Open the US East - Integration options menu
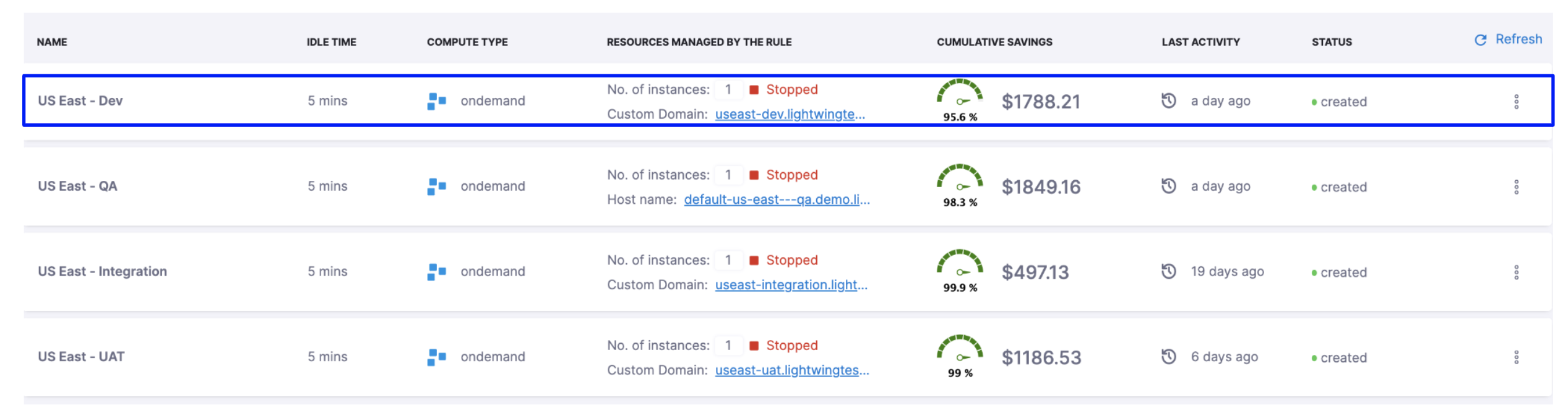1568x415 pixels. tap(1516, 273)
